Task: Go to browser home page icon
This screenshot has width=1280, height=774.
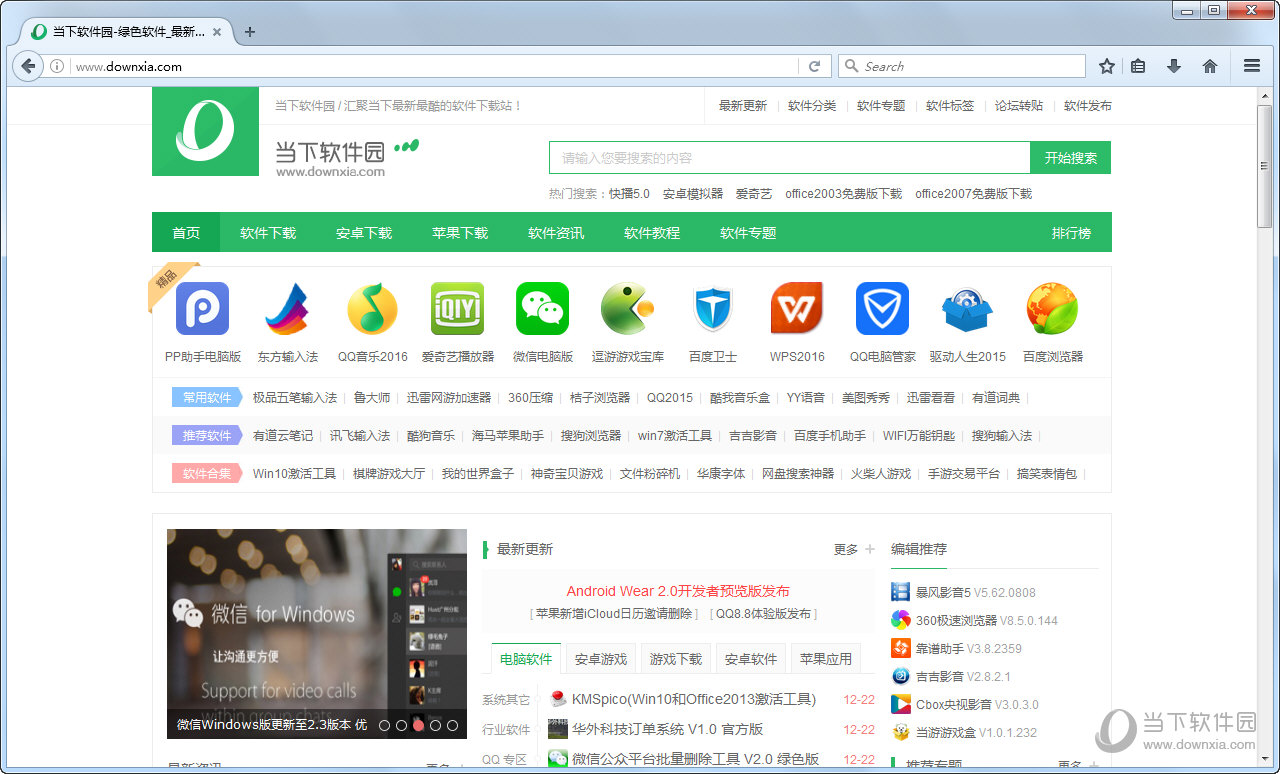Action: pyautogui.click(x=1210, y=66)
